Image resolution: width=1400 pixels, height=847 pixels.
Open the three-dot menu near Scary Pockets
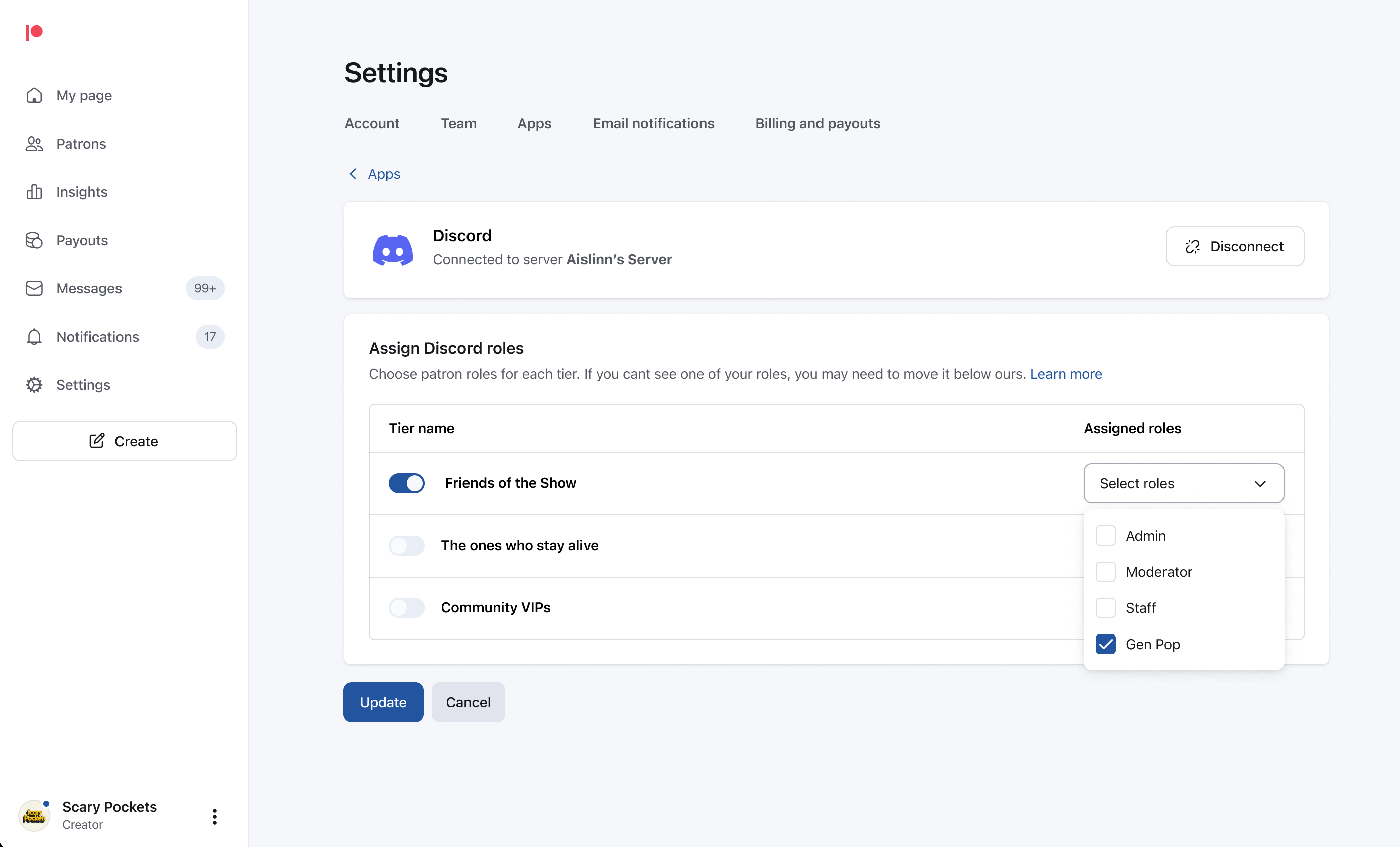coord(214,816)
